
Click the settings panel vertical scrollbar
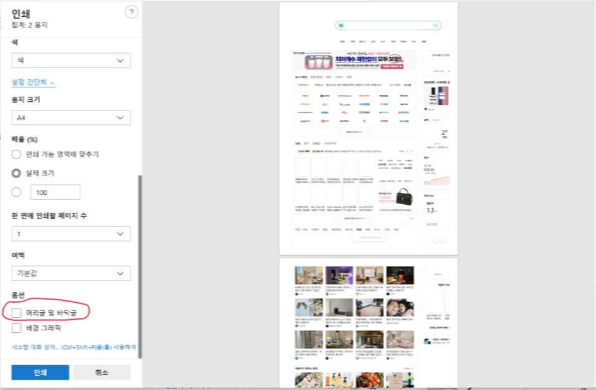(x=140, y=266)
